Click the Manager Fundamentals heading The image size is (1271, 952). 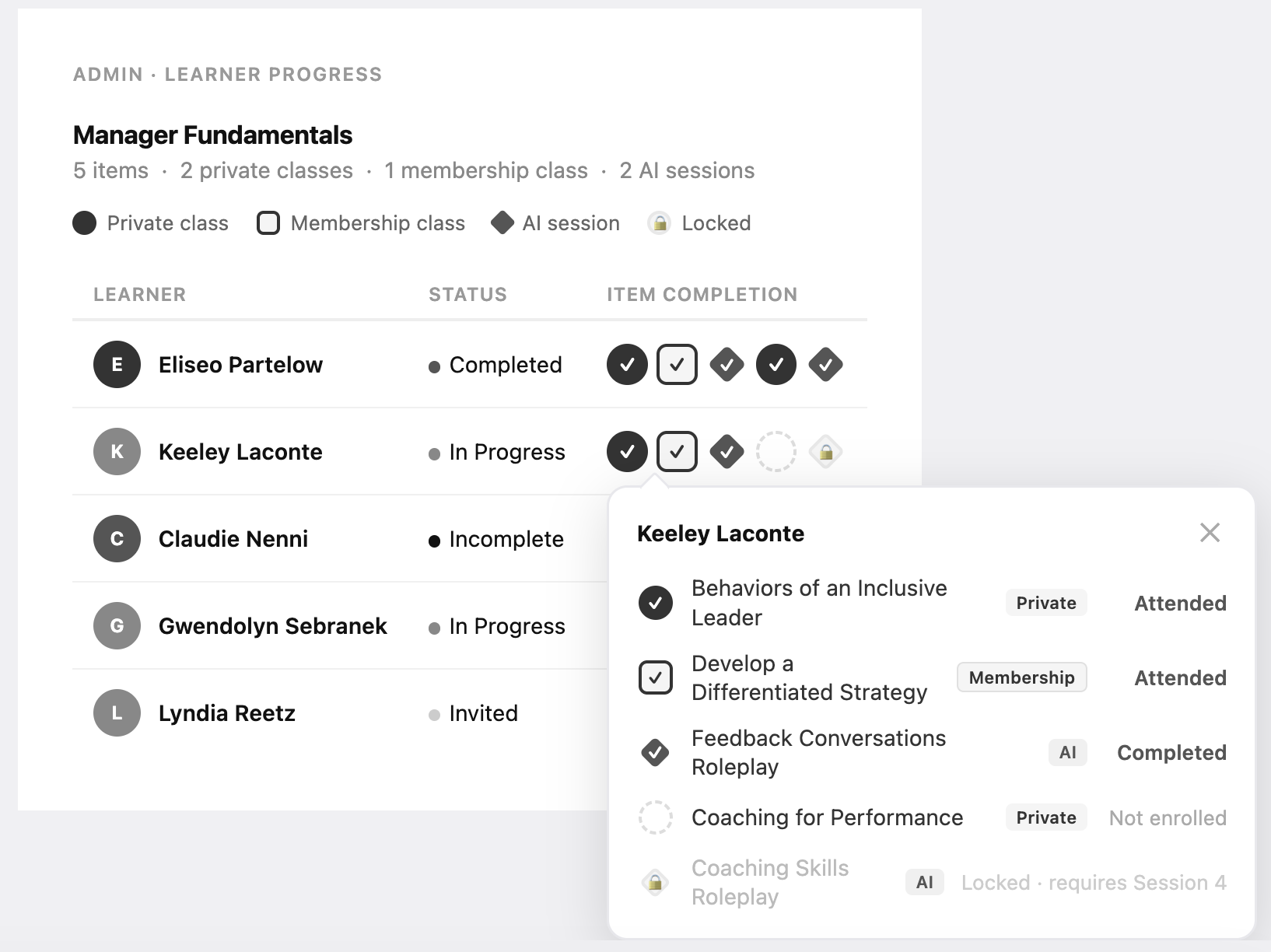click(212, 135)
